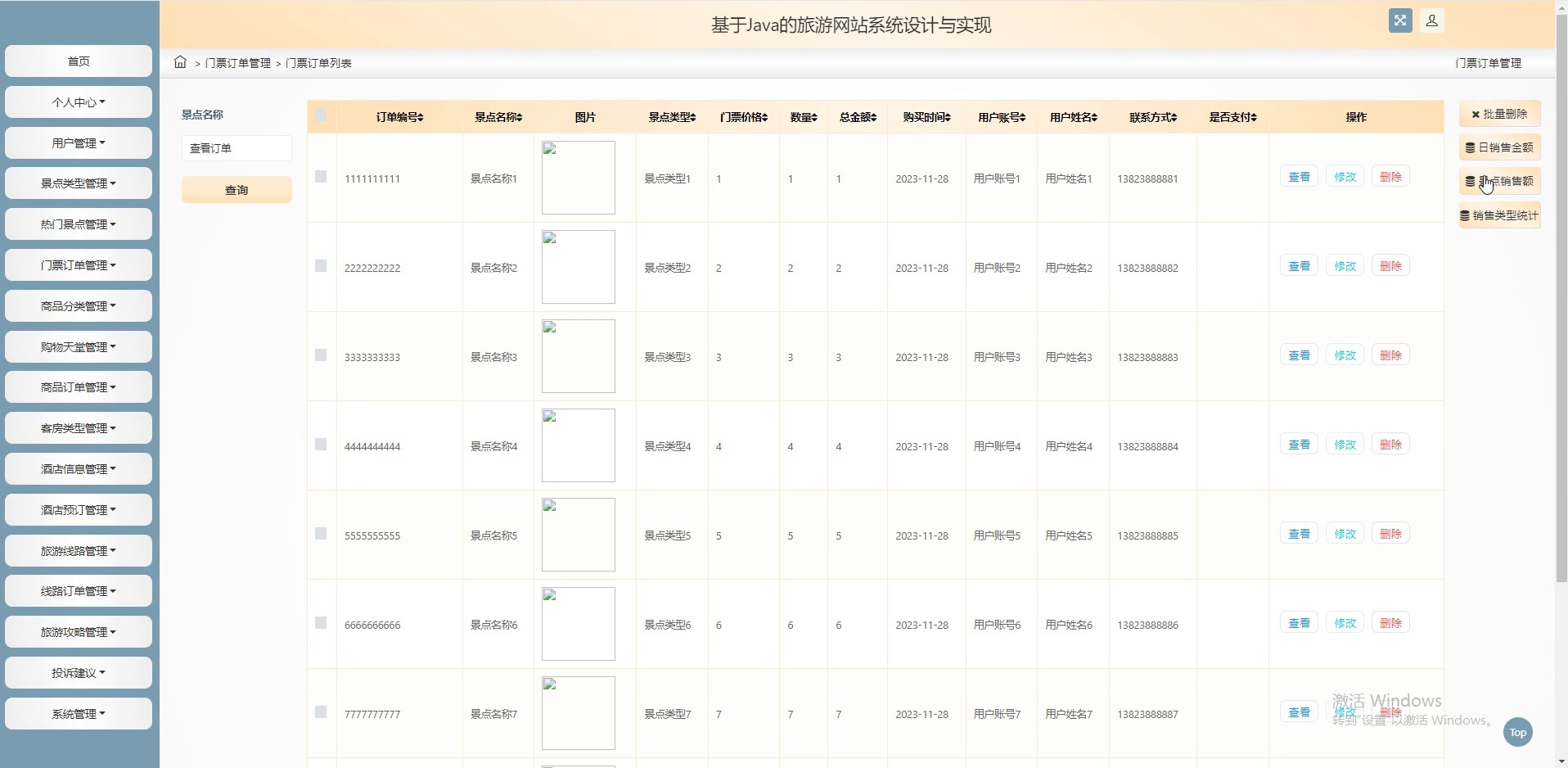Sort by 用户姓名 column sort arrows

click(1095, 118)
